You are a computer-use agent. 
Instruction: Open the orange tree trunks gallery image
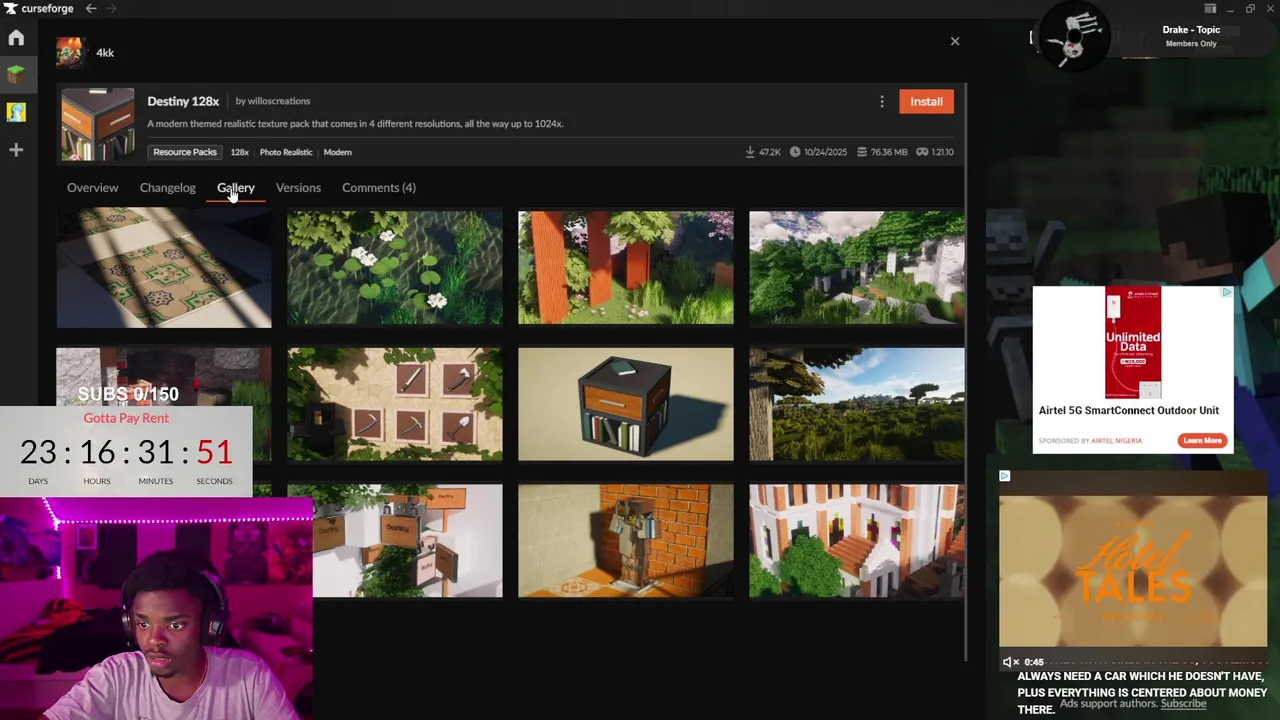point(626,268)
